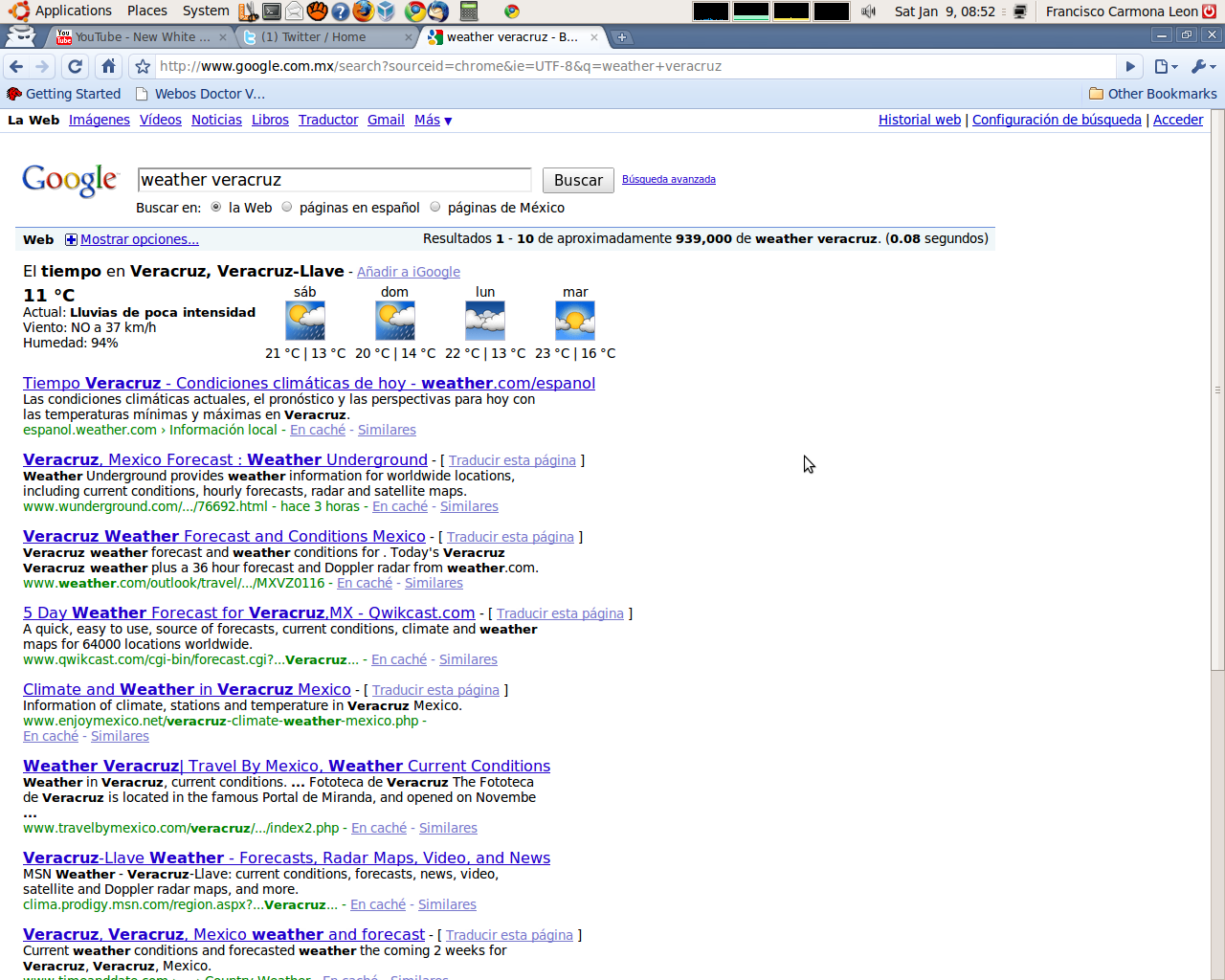This screenshot has width=1225, height=980.
Task: Open the Weather Underground forecast link
Action: [225, 459]
